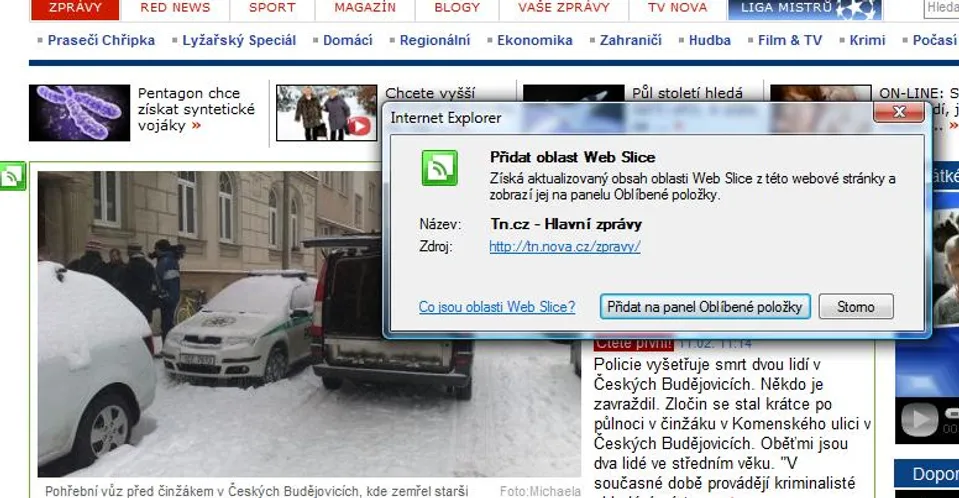
Task: Open the Domácí news section
Action: [347, 40]
